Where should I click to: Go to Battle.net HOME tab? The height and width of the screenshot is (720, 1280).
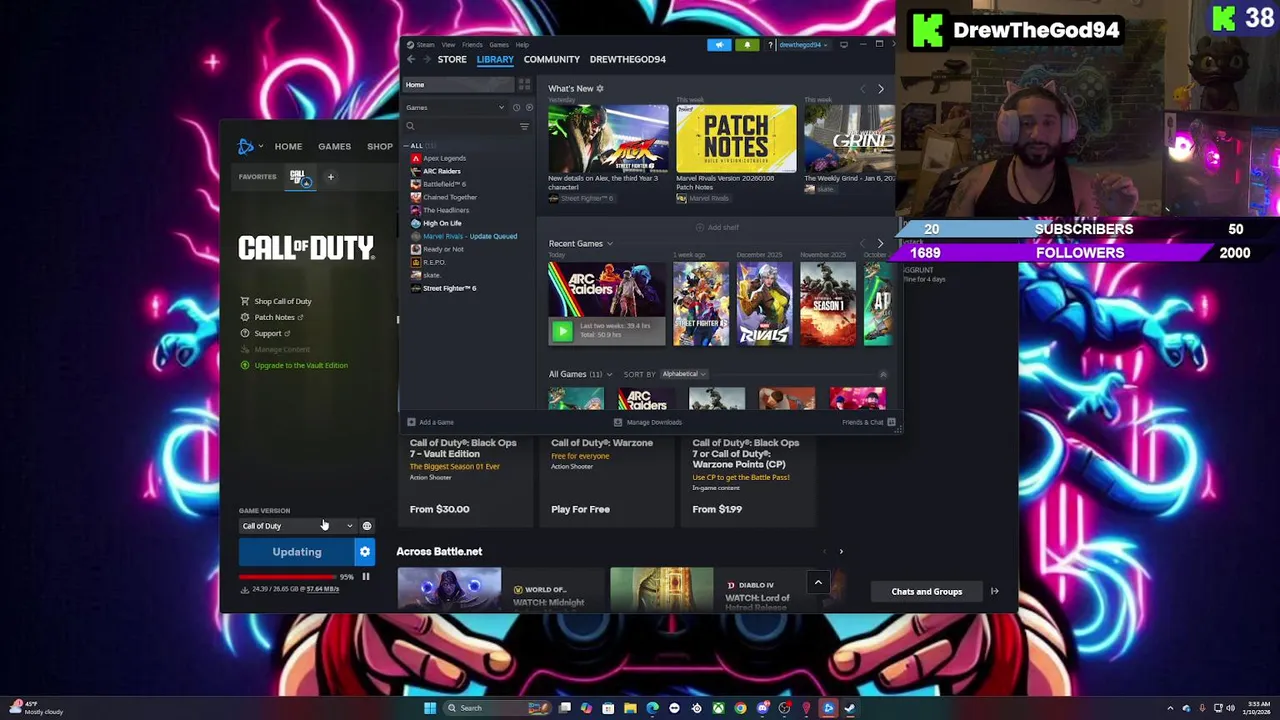pyautogui.click(x=288, y=147)
